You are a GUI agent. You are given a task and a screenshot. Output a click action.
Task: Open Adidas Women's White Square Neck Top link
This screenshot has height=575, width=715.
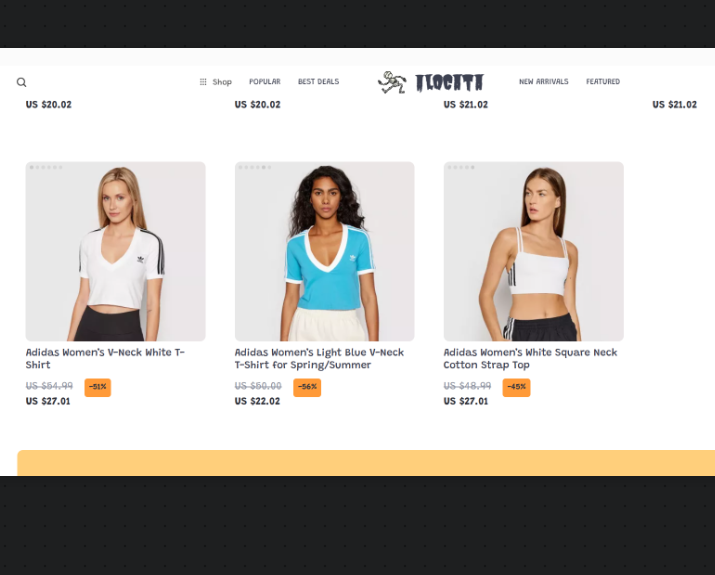[530, 358]
